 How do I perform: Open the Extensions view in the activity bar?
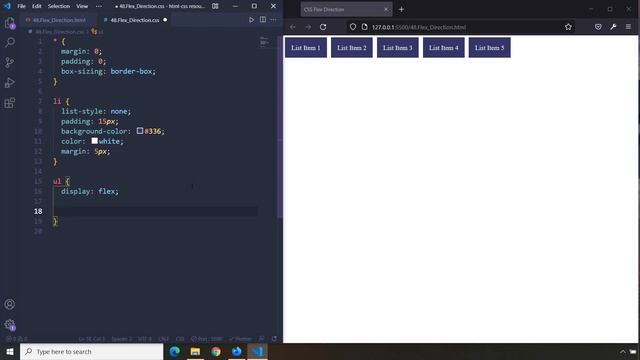[x=10, y=102]
